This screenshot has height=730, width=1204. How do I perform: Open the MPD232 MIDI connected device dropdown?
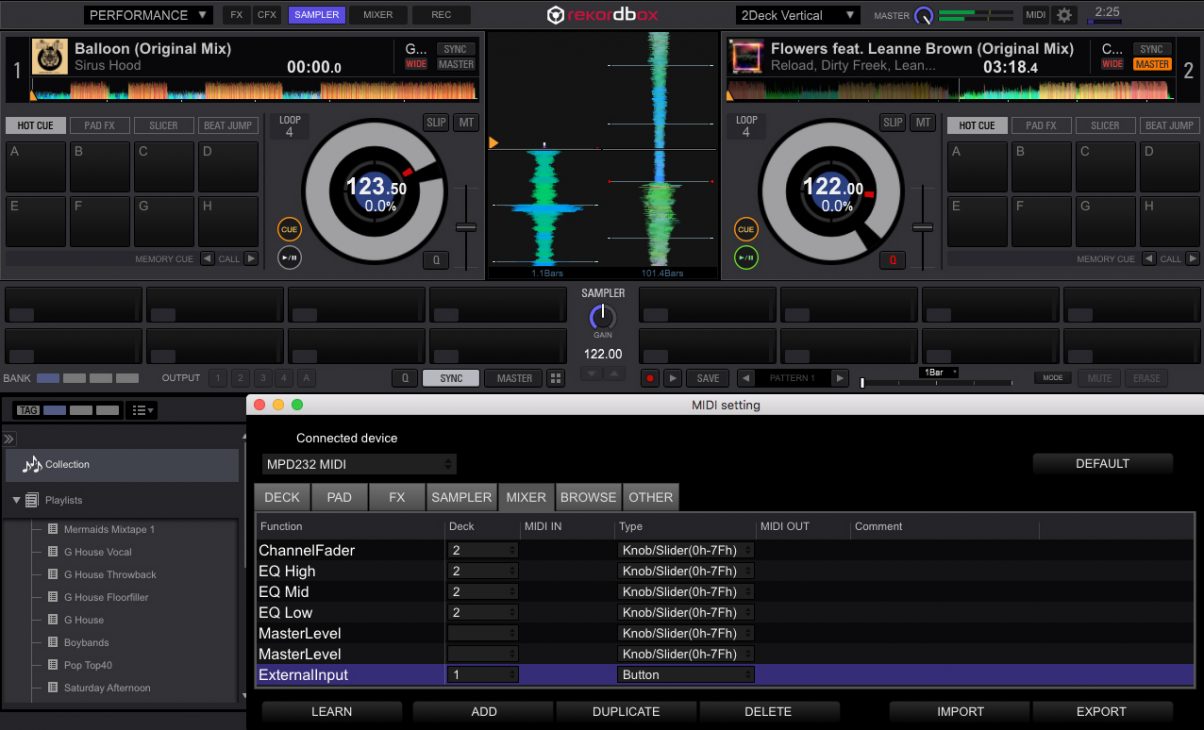tap(358, 464)
